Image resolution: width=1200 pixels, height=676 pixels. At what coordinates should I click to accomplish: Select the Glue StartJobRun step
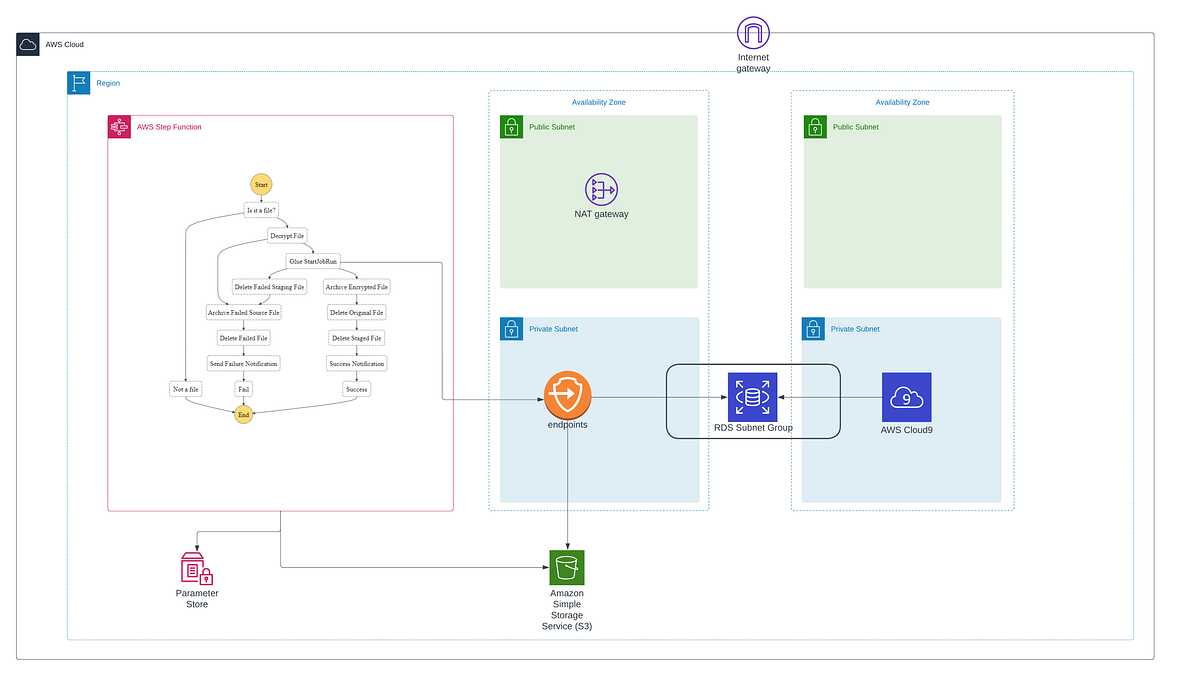[x=313, y=260]
